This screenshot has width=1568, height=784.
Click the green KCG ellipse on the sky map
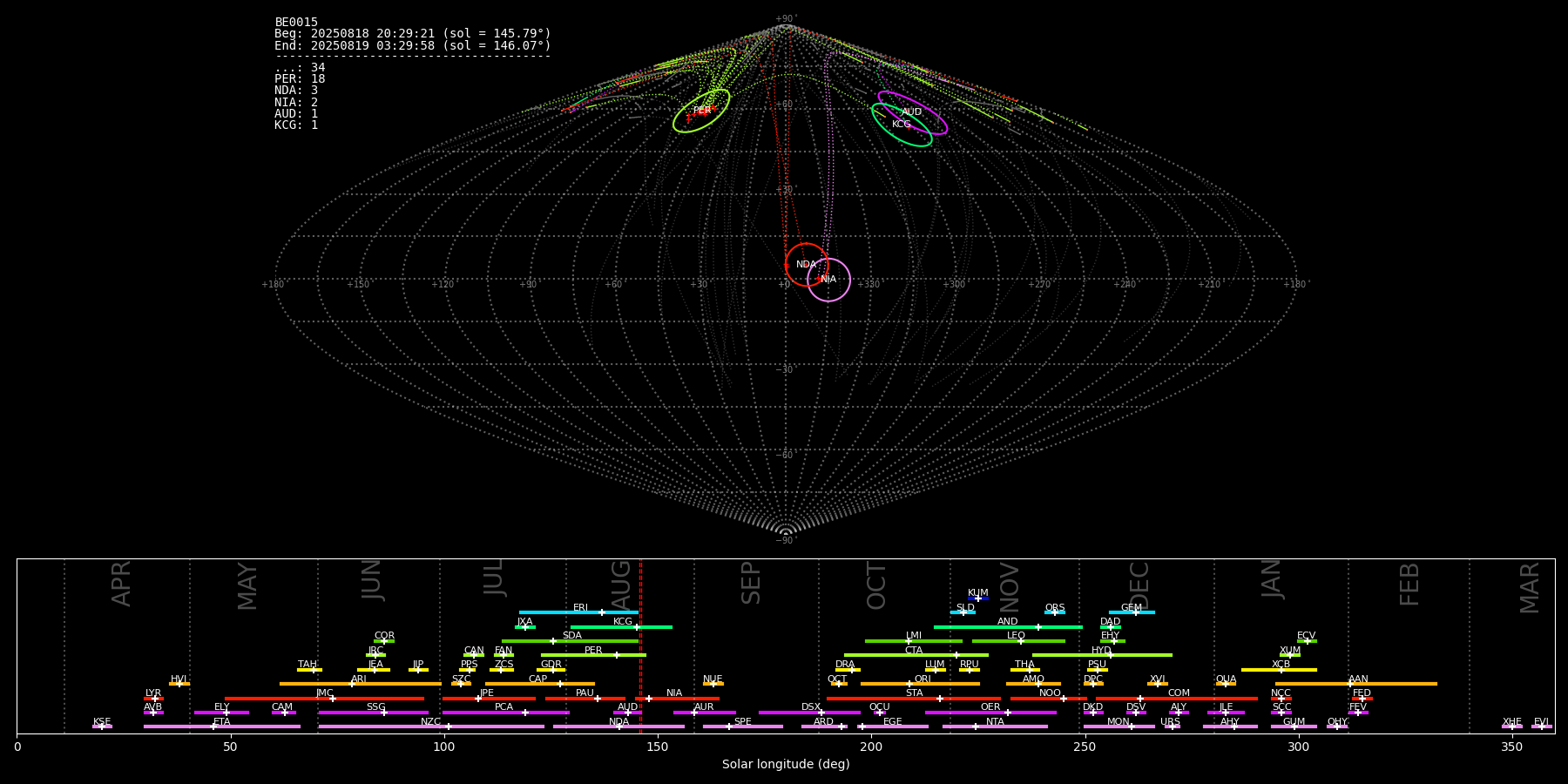902,125
